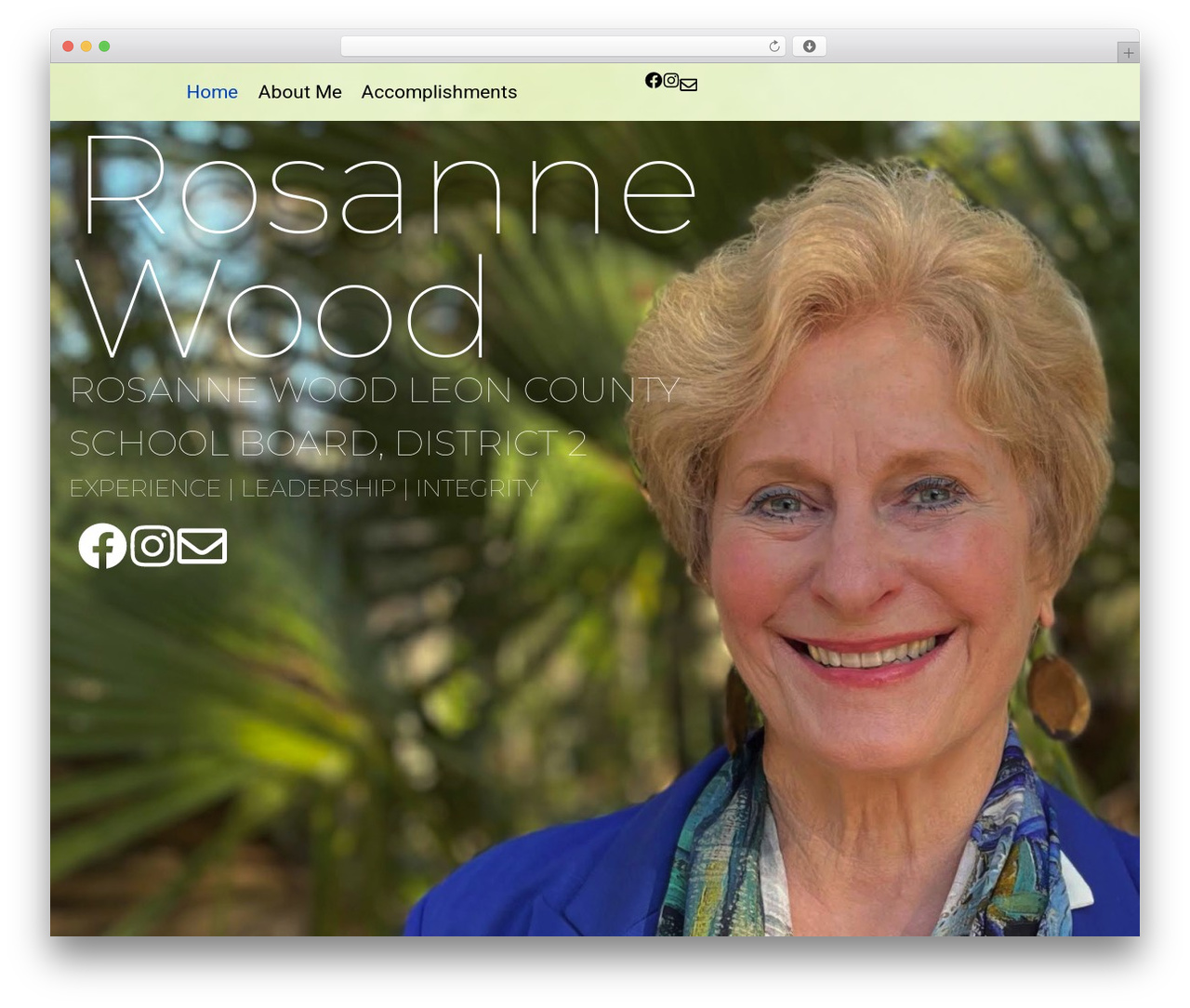
Task: Open browser downloads button
Action: click(810, 46)
